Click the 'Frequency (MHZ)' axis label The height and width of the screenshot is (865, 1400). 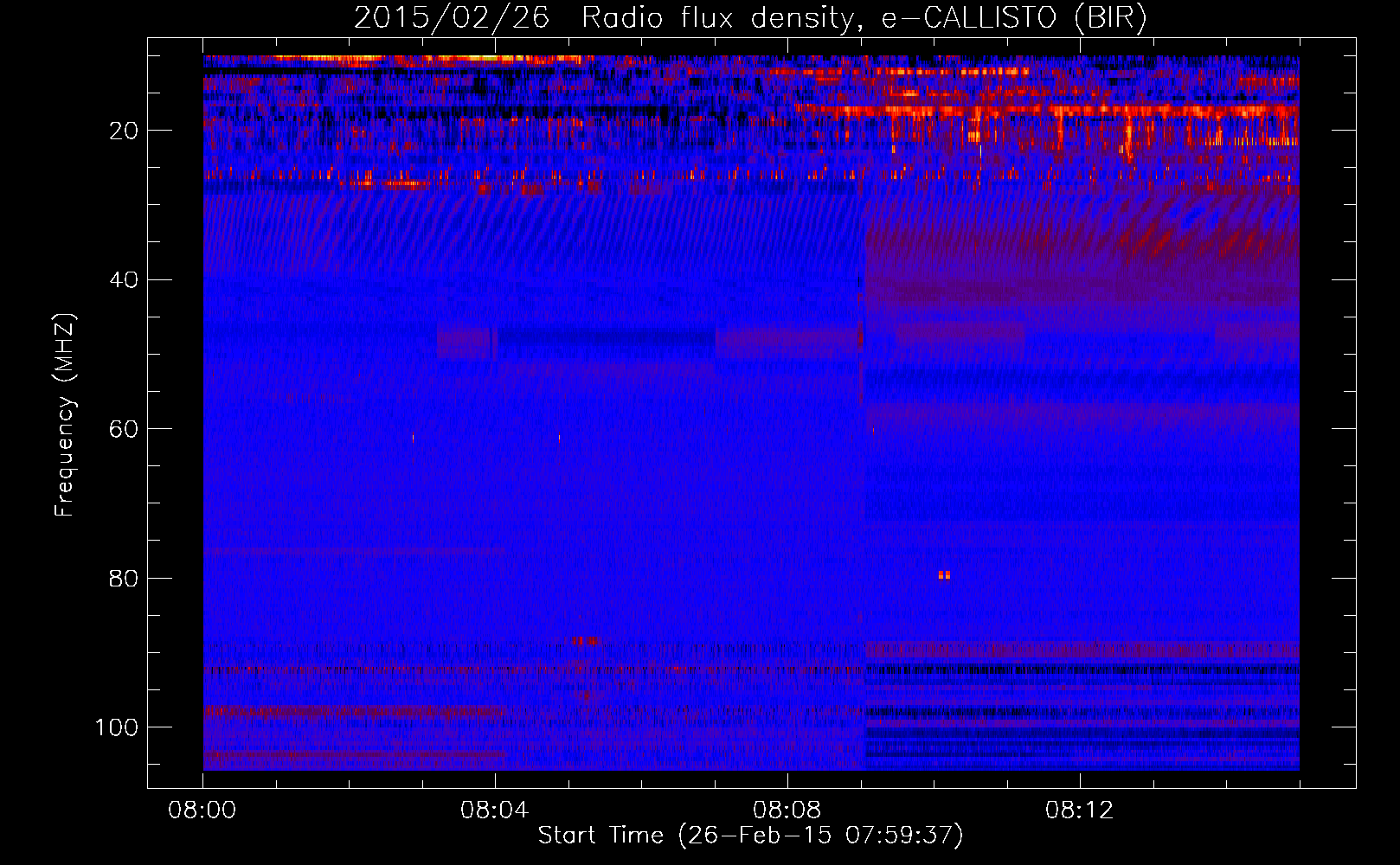tap(65, 415)
